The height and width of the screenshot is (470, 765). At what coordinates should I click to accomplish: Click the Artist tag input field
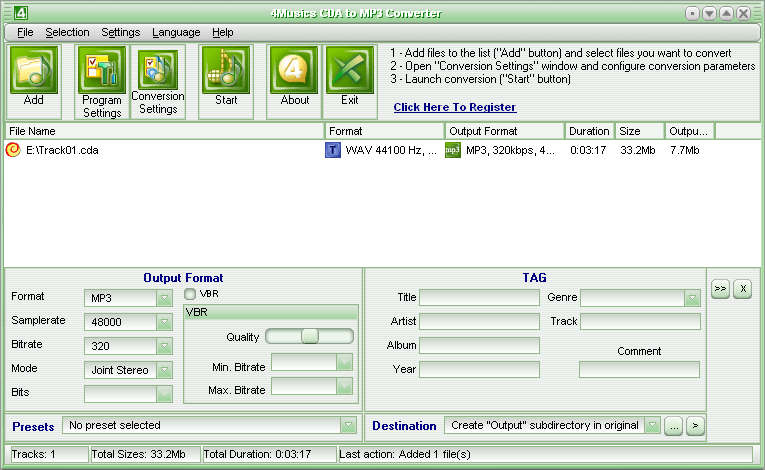(x=480, y=321)
